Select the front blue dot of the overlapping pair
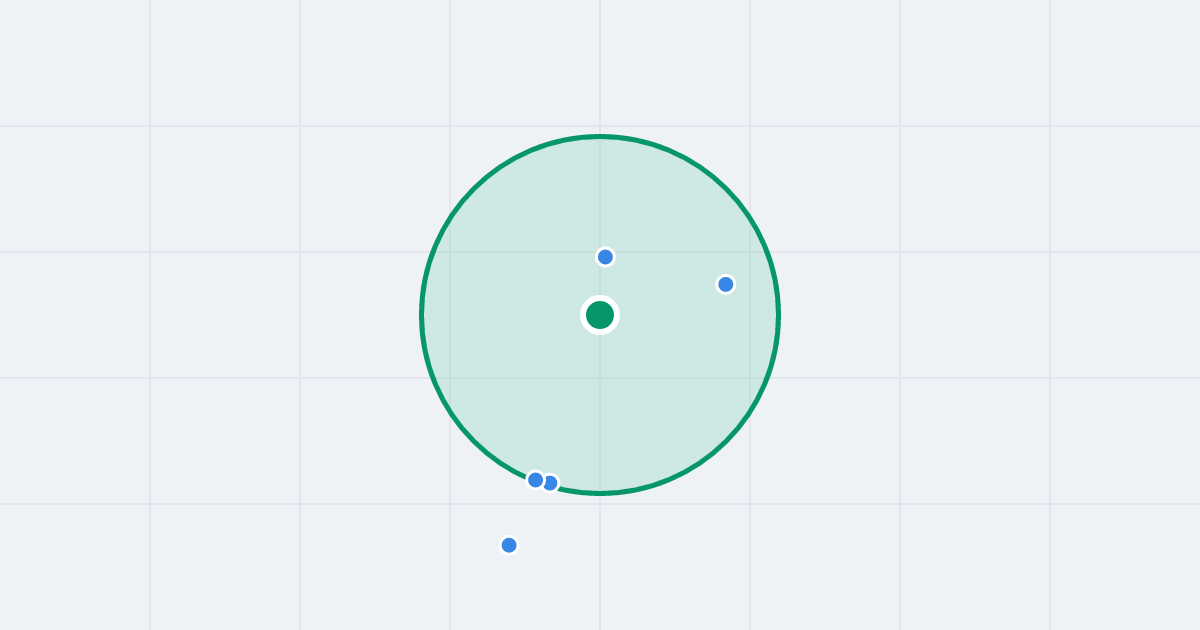 (536, 480)
